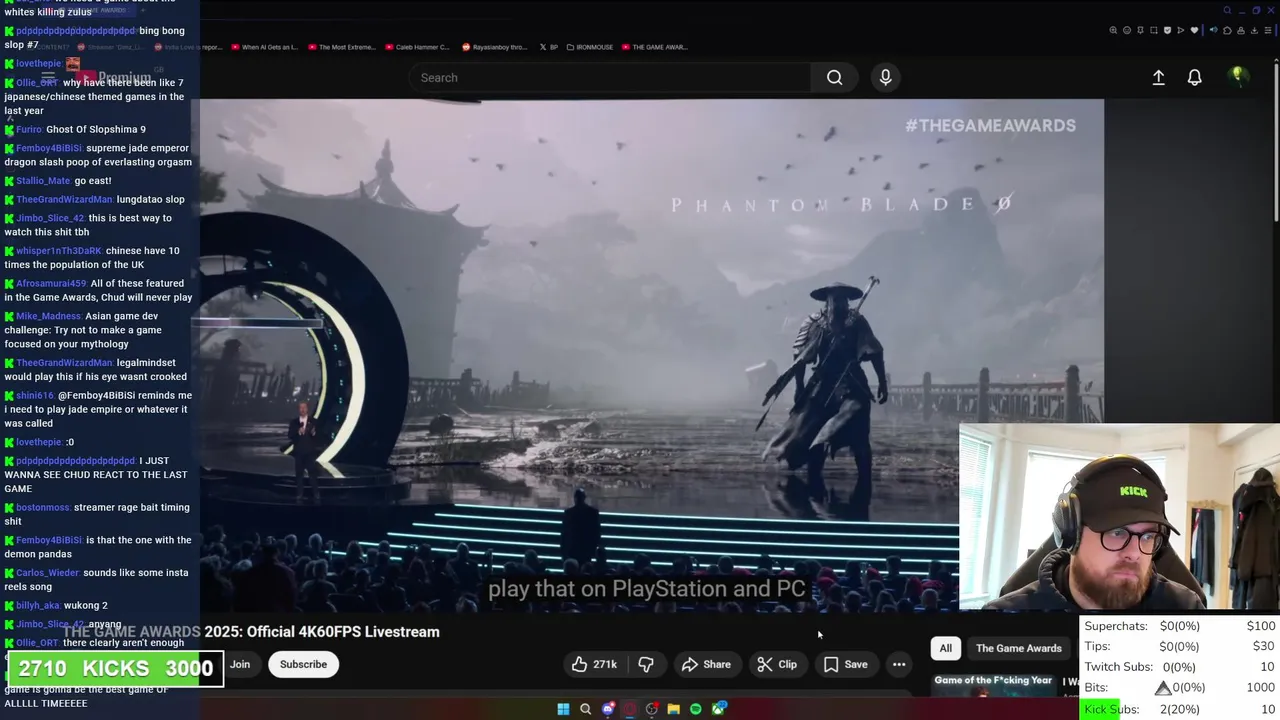Click chat username Afrosamurai459
The width and height of the screenshot is (1280, 720).
pos(51,283)
